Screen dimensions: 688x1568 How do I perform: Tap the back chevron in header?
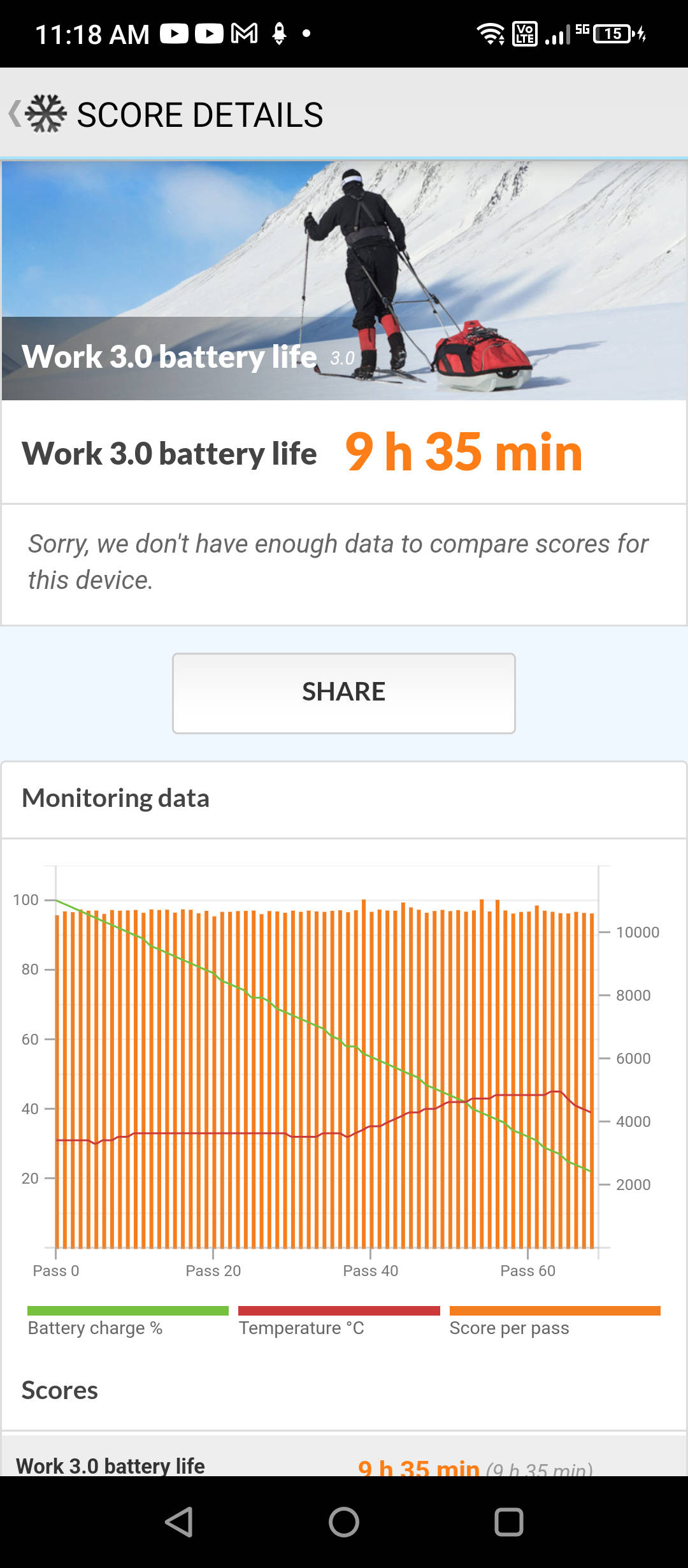click(14, 114)
